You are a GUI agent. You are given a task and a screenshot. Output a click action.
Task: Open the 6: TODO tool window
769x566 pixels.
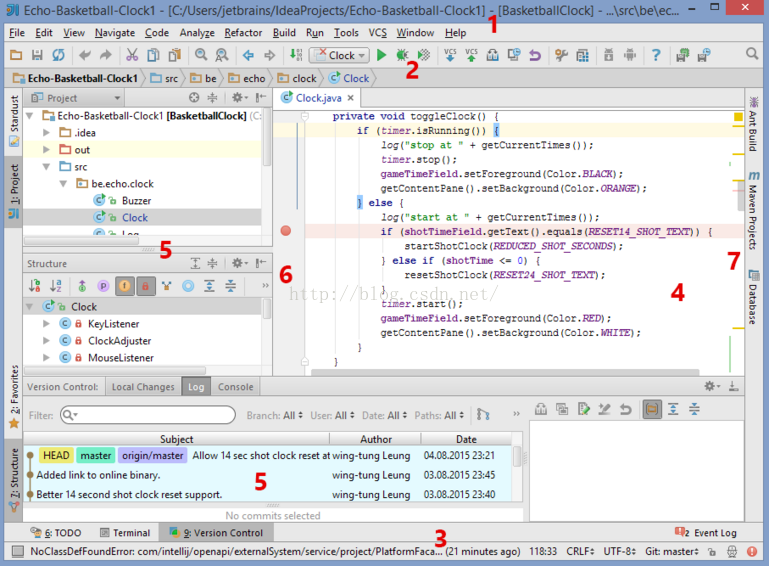point(56,533)
